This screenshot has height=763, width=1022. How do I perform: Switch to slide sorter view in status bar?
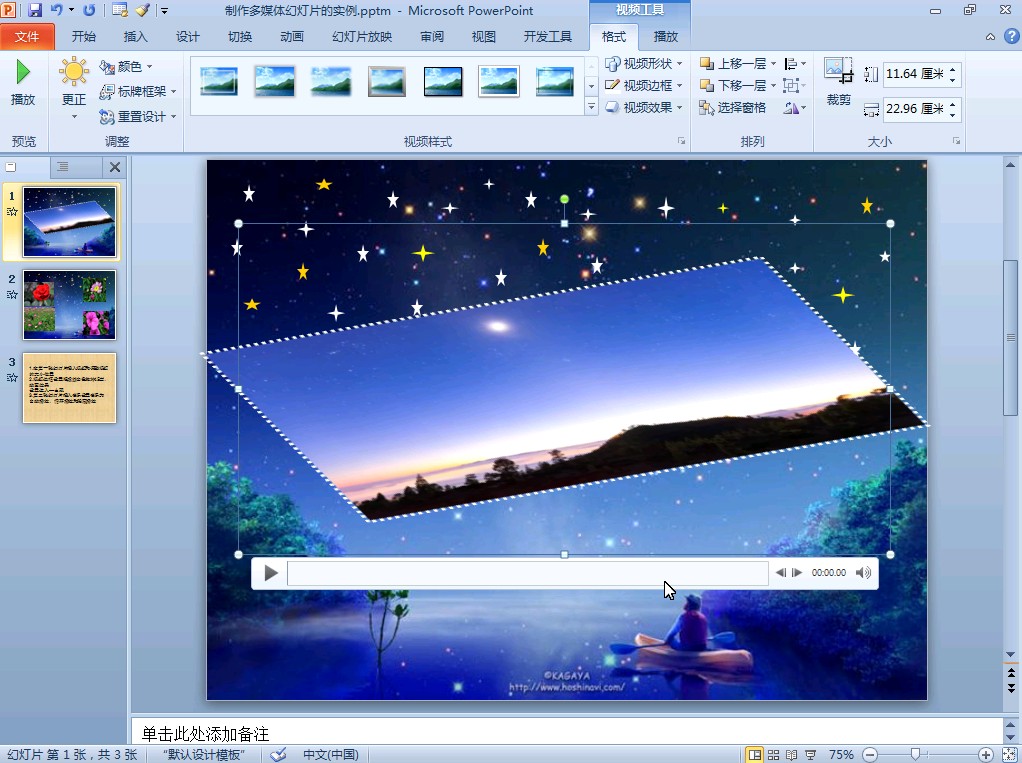(x=773, y=755)
